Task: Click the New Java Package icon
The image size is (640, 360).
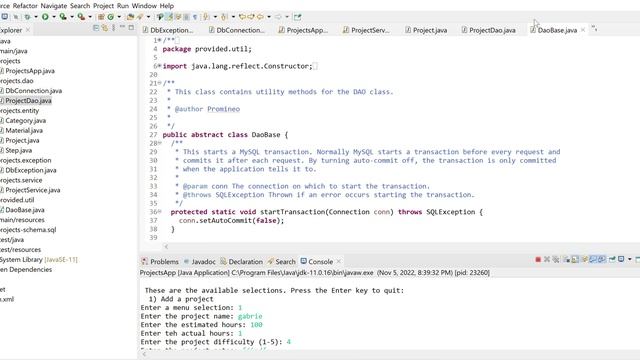Action: [100, 17]
